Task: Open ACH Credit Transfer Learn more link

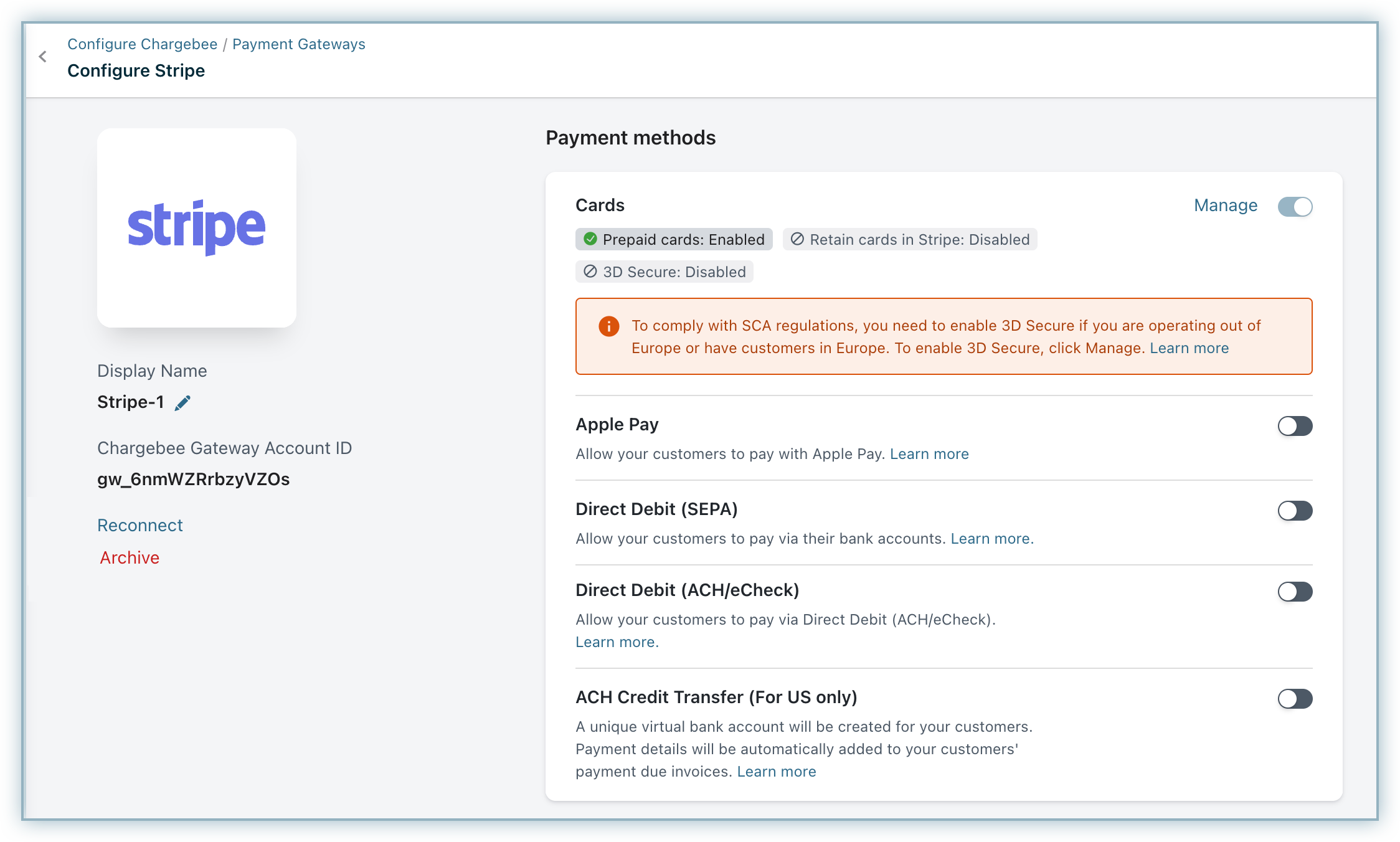Action: [776, 772]
